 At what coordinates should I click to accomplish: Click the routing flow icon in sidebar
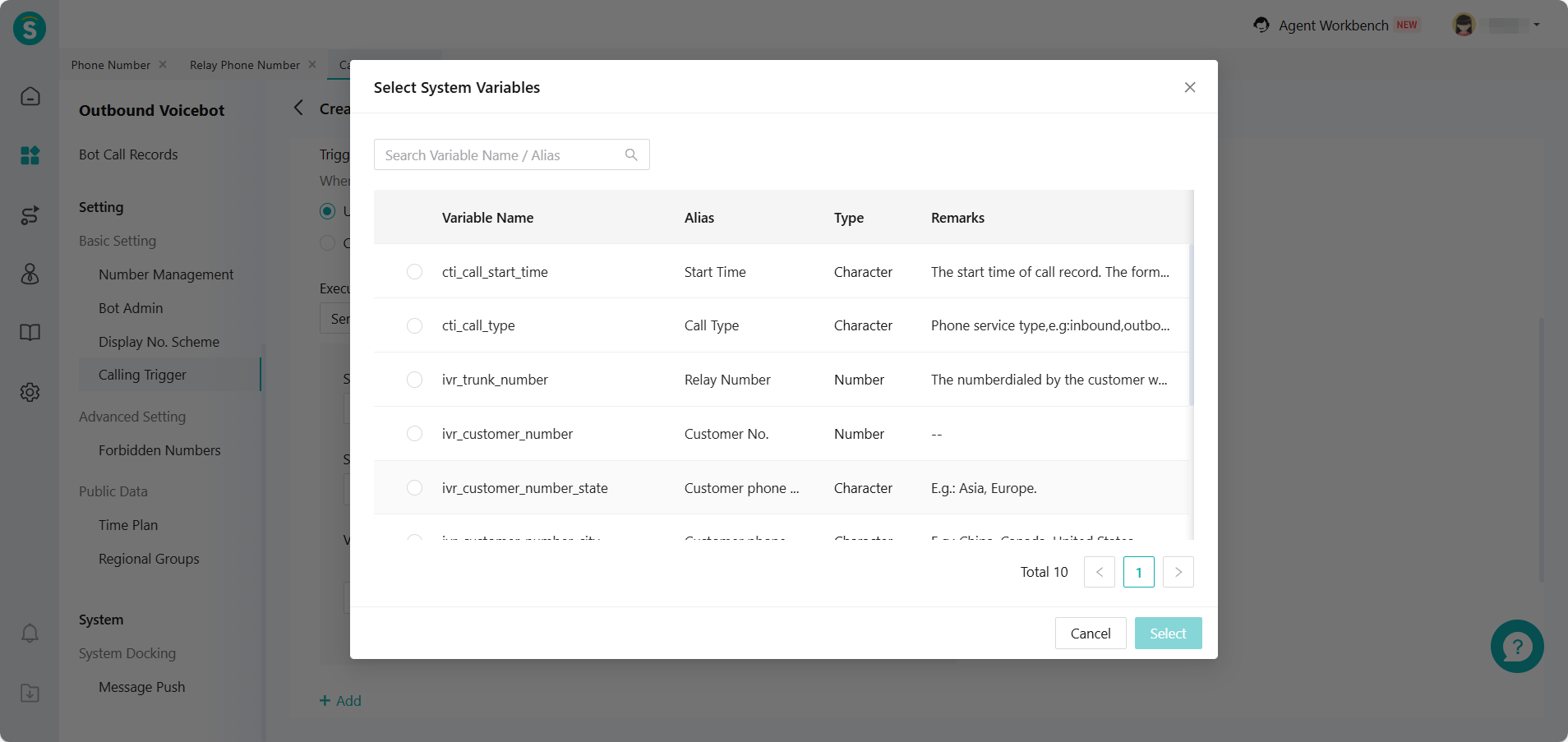[30, 215]
